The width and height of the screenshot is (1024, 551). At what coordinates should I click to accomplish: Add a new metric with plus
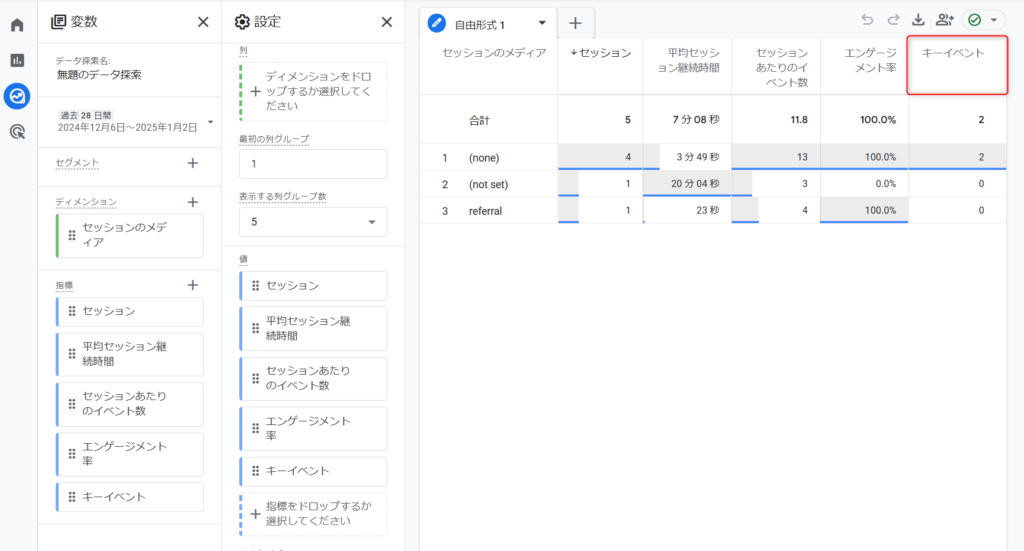click(193, 285)
